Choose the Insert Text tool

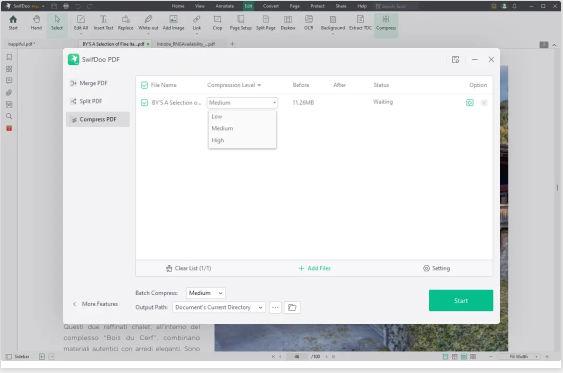pos(103,23)
